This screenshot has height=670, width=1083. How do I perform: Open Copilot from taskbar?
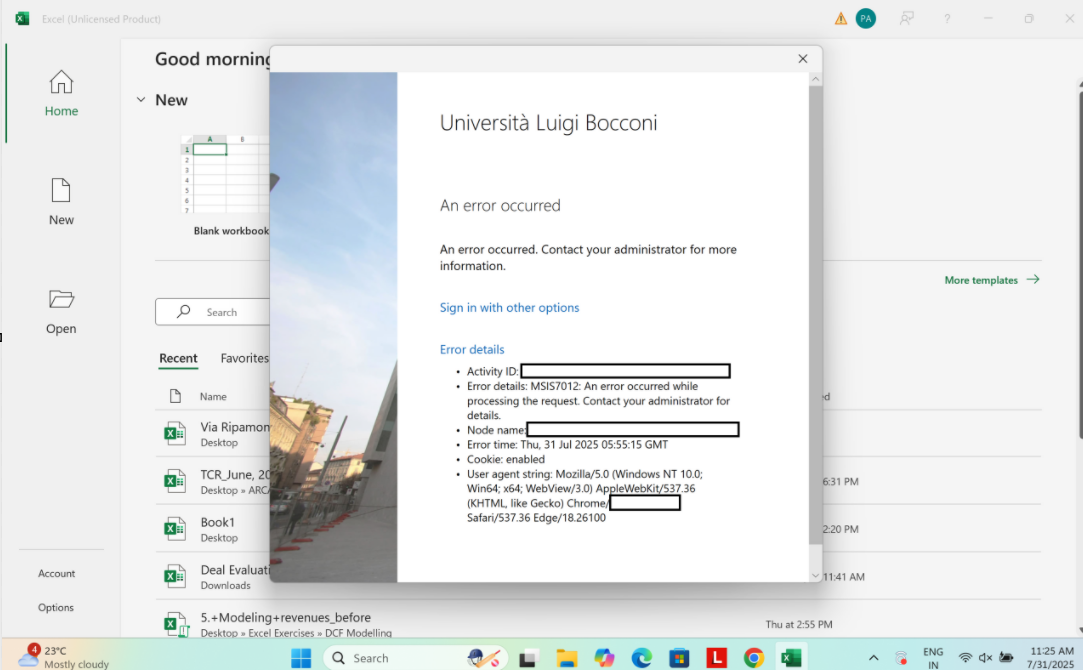tap(604, 658)
